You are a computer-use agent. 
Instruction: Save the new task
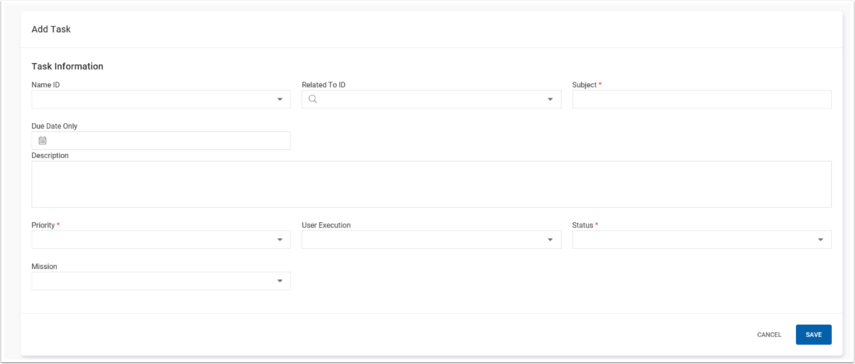(x=814, y=335)
